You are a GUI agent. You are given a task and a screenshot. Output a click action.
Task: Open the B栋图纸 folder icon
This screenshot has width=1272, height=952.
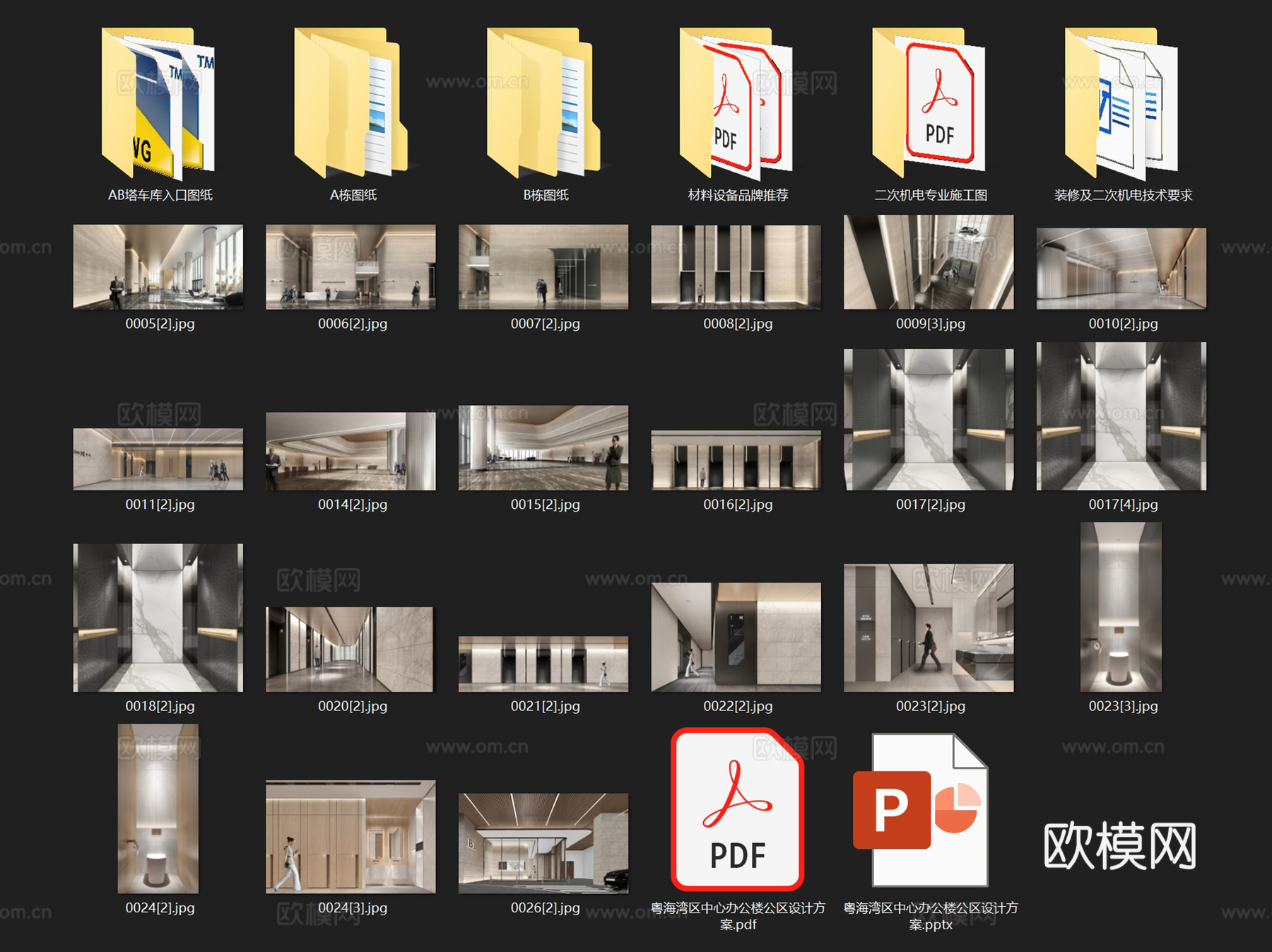pos(544,104)
